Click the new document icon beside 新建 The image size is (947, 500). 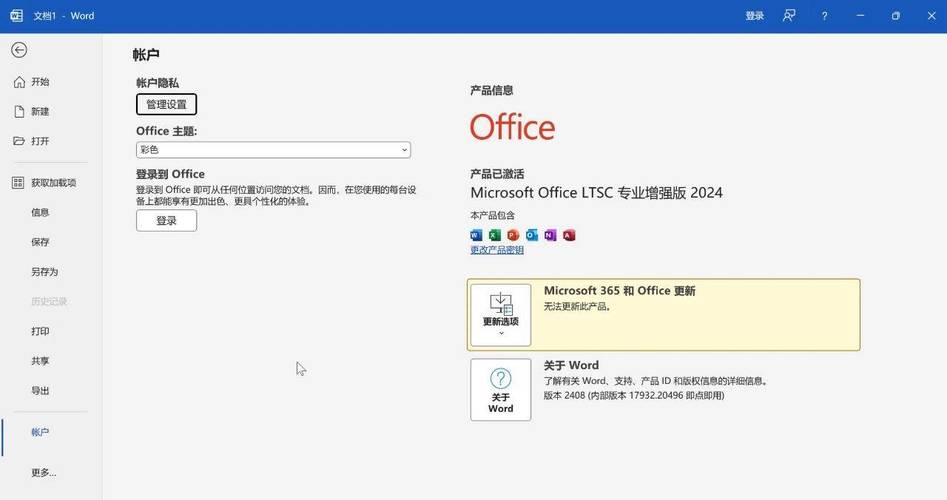[19, 112]
